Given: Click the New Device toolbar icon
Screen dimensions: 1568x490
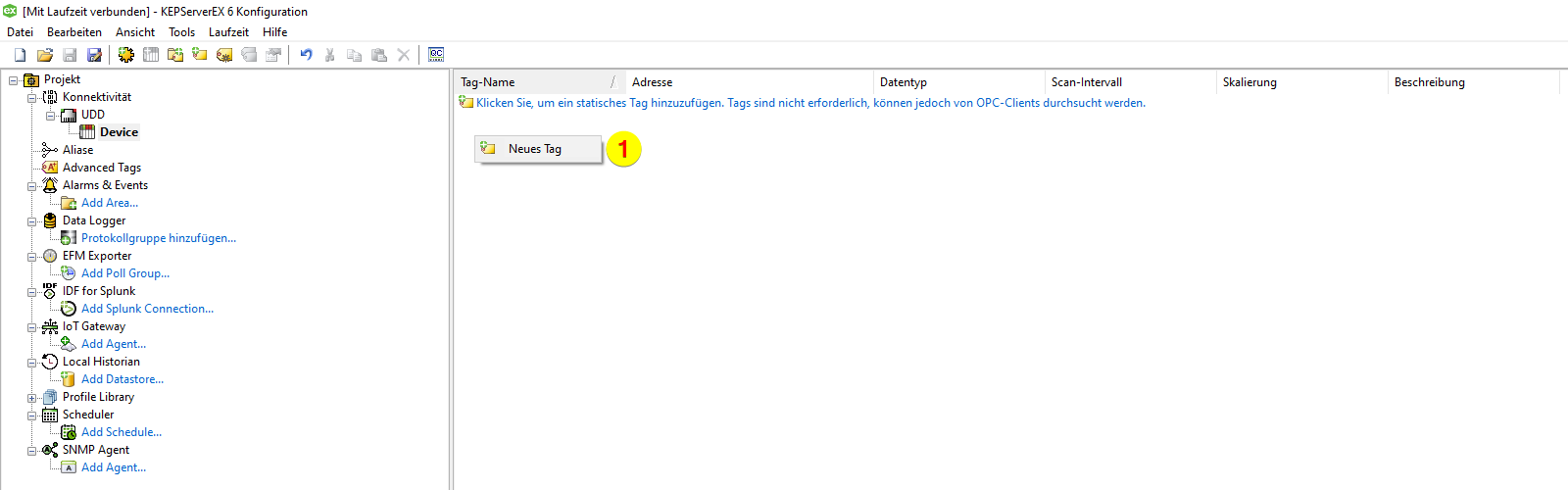Looking at the screenshot, I should (x=151, y=55).
